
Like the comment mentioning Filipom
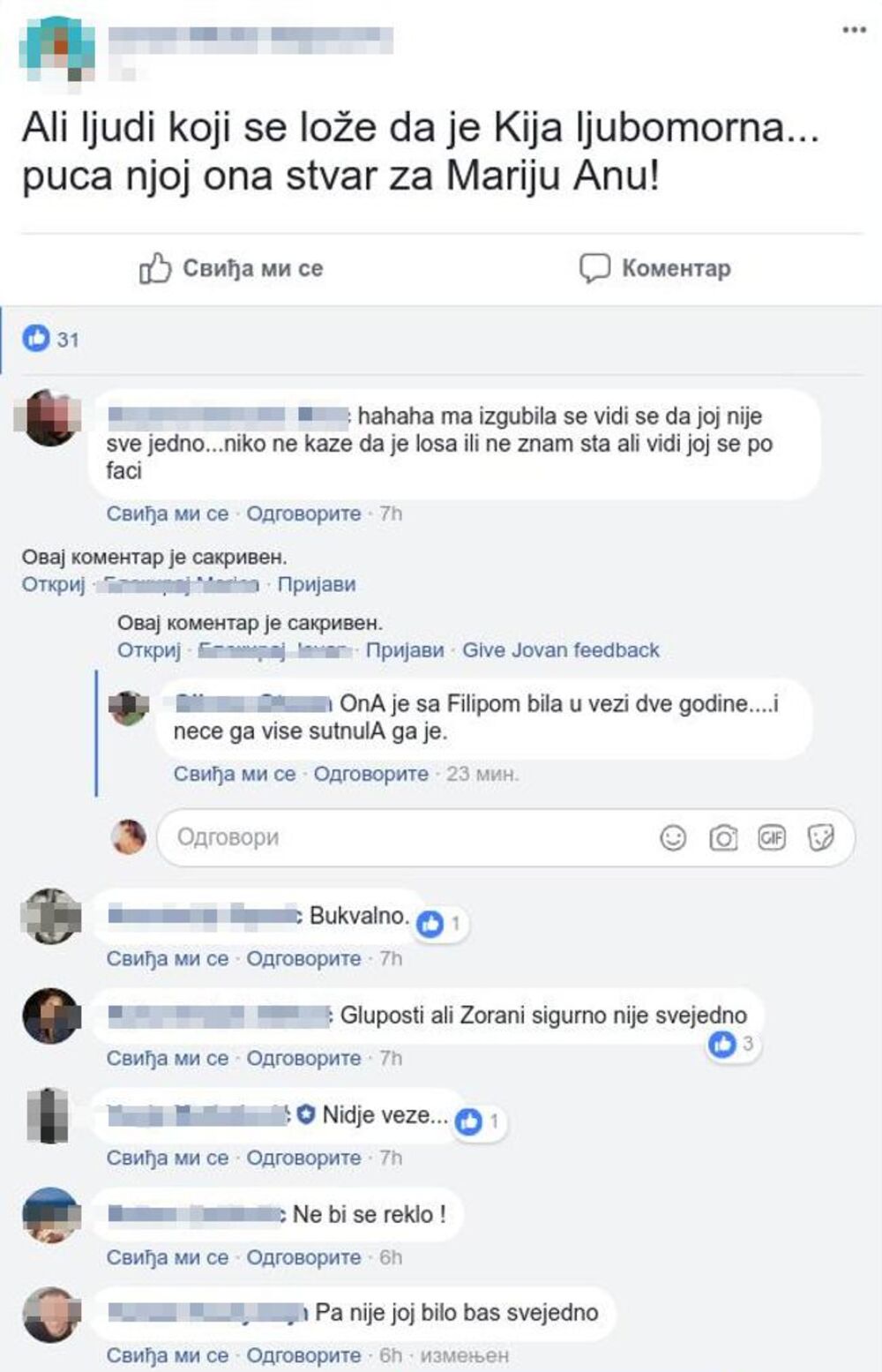point(235,774)
